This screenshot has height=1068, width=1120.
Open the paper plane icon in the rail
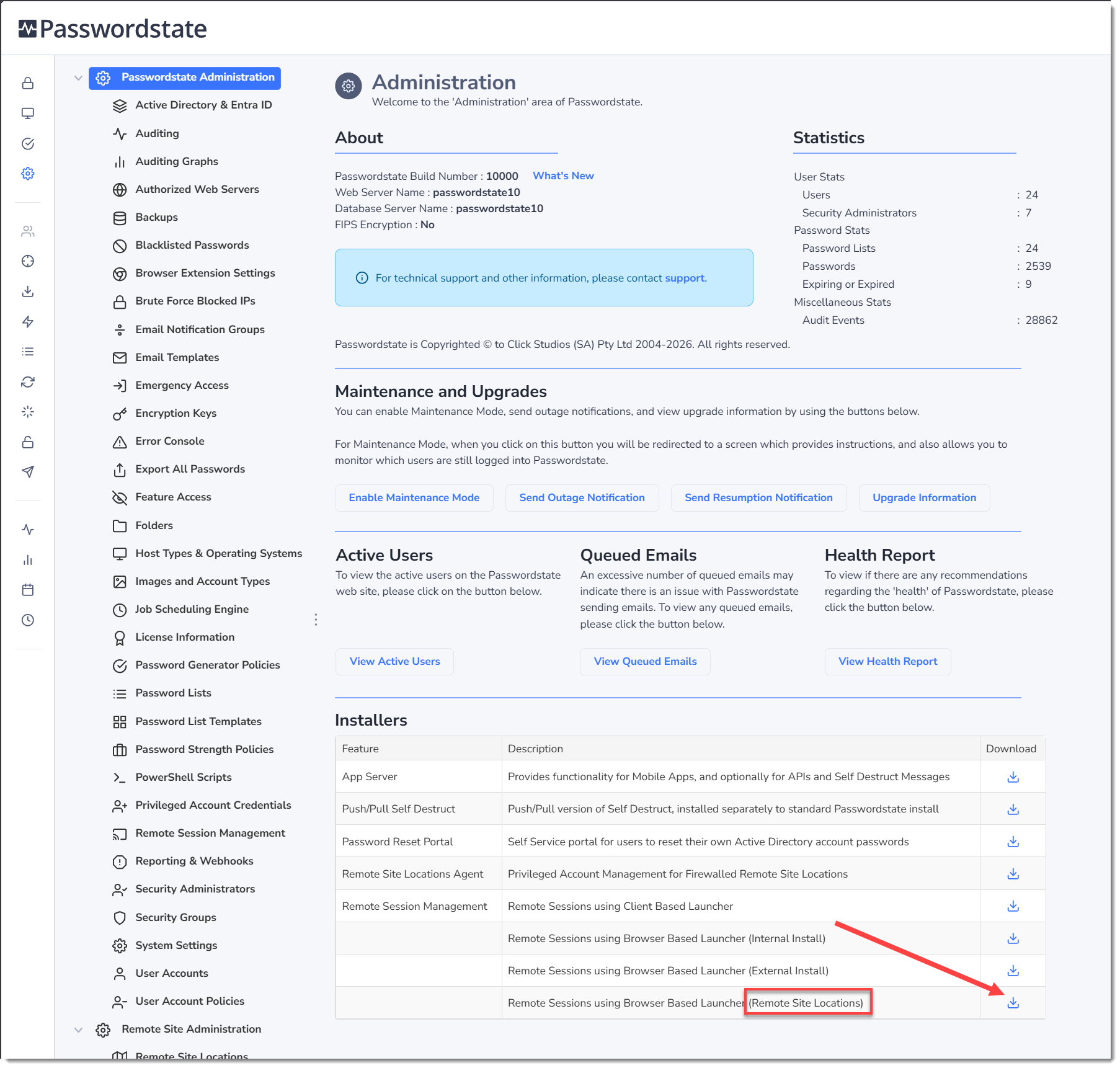point(28,472)
